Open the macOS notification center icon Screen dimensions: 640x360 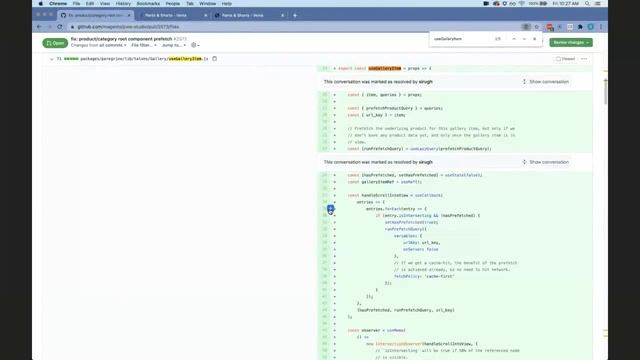pyautogui.click(x=598, y=4)
